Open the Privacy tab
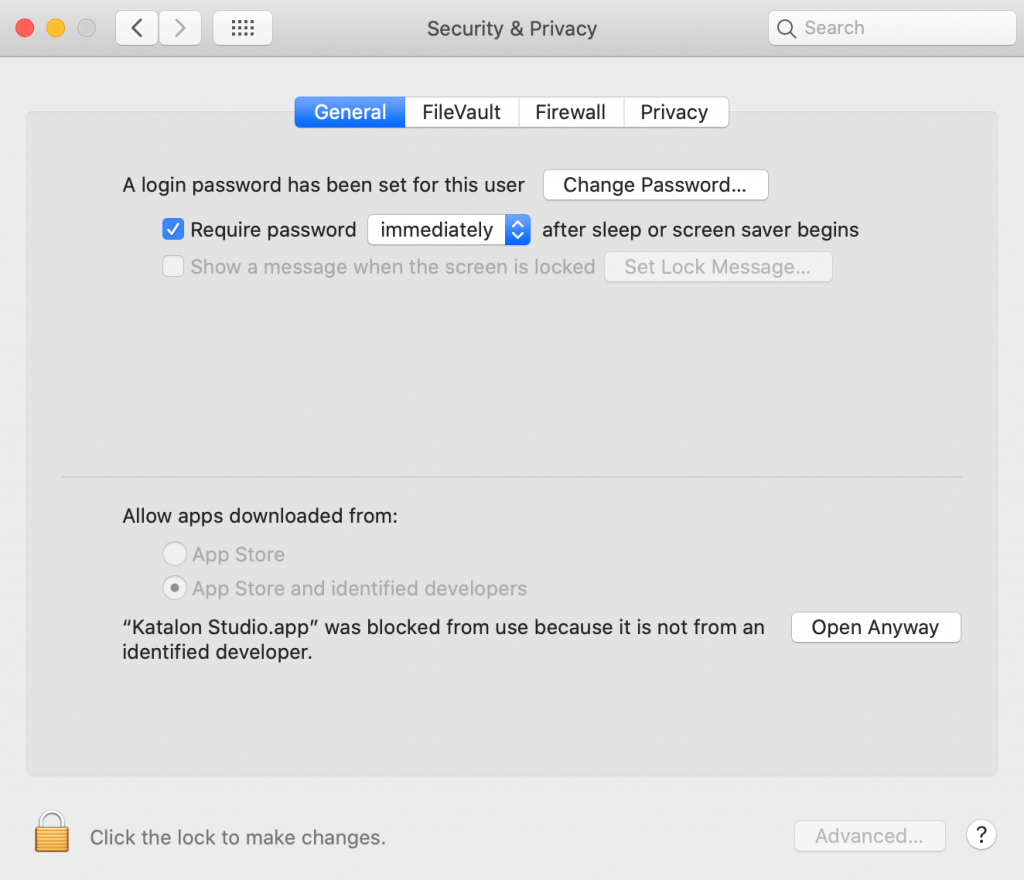1024x880 pixels. 675,112
